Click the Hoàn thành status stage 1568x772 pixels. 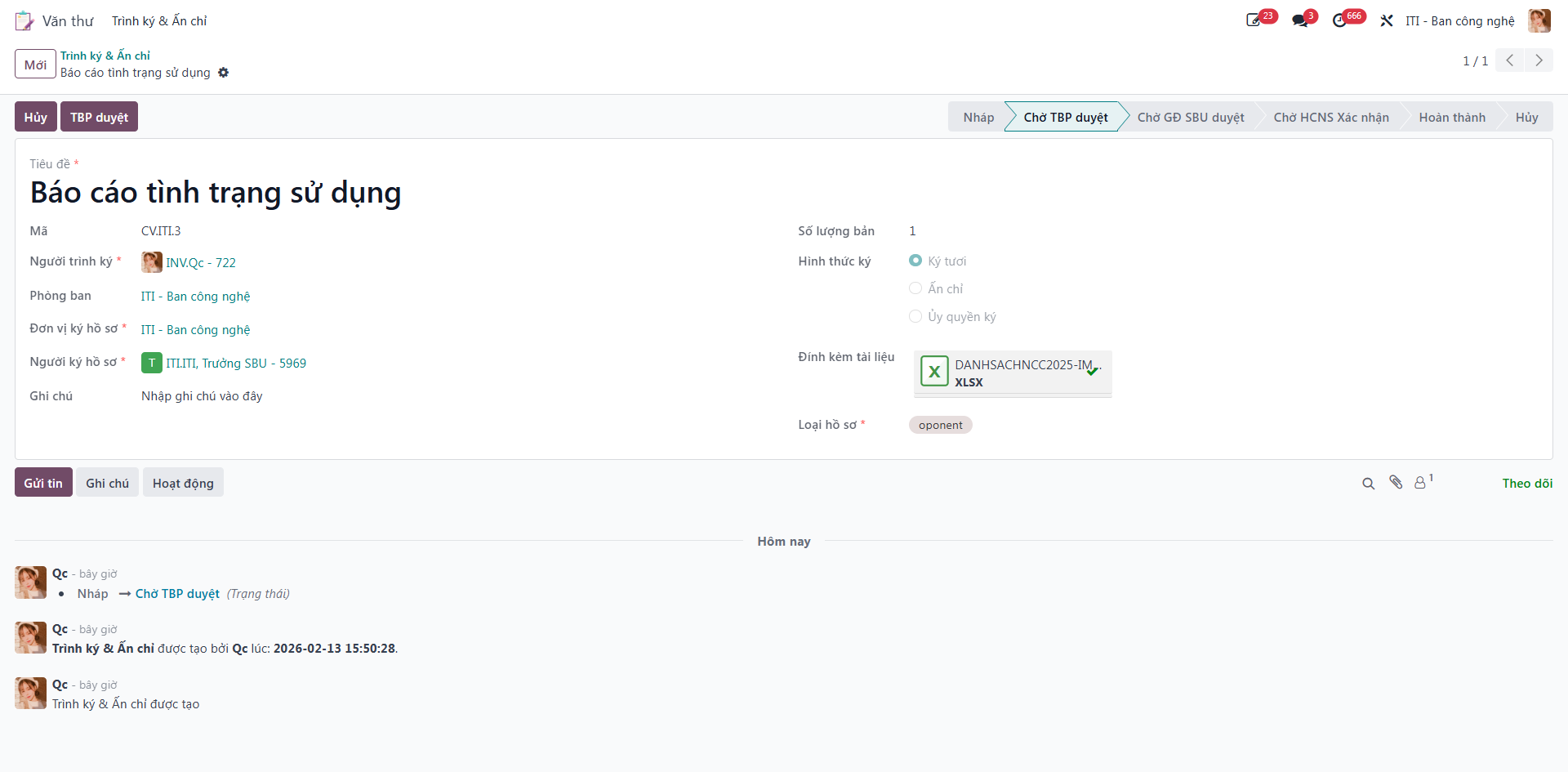pos(1452,117)
